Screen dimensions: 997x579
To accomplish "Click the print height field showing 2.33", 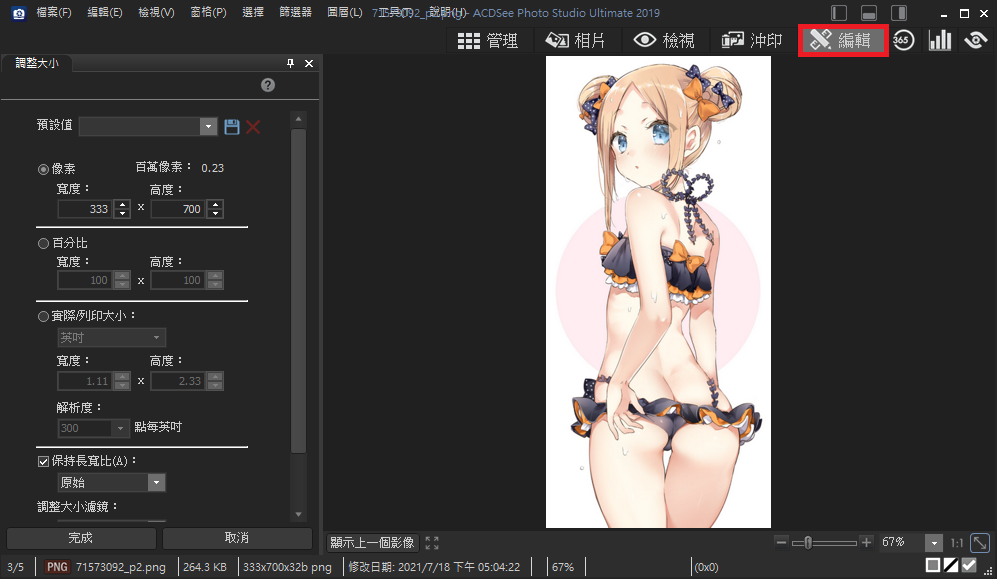I will click(179, 381).
